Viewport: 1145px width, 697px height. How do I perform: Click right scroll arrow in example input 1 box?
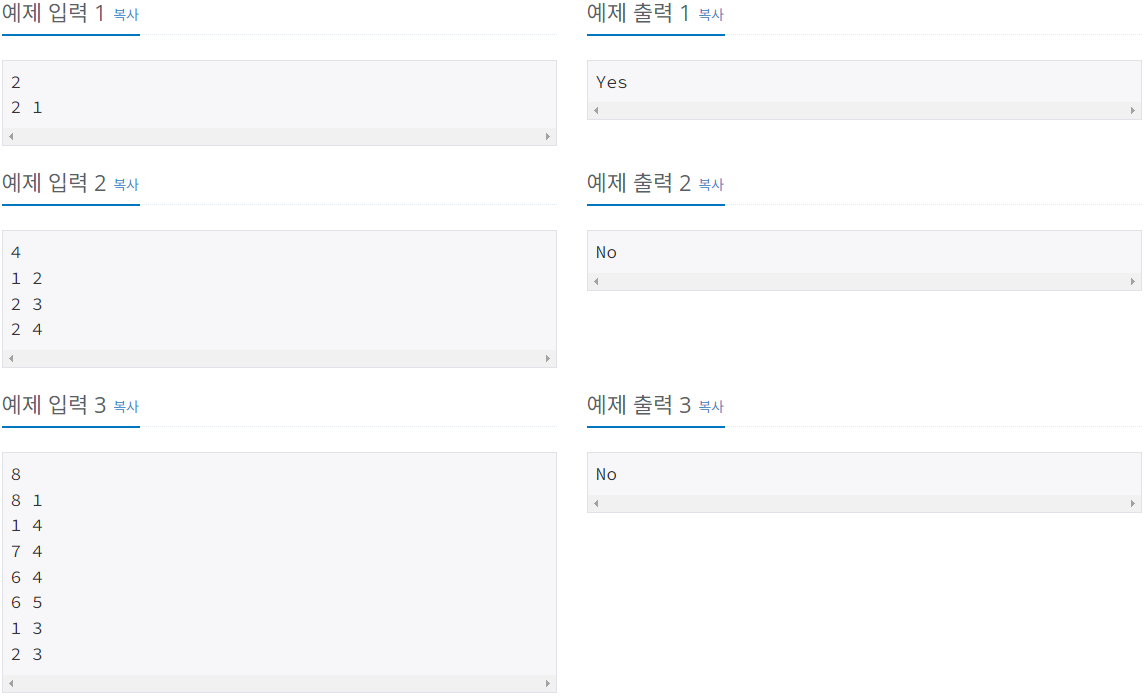pyautogui.click(x=548, y=137)
